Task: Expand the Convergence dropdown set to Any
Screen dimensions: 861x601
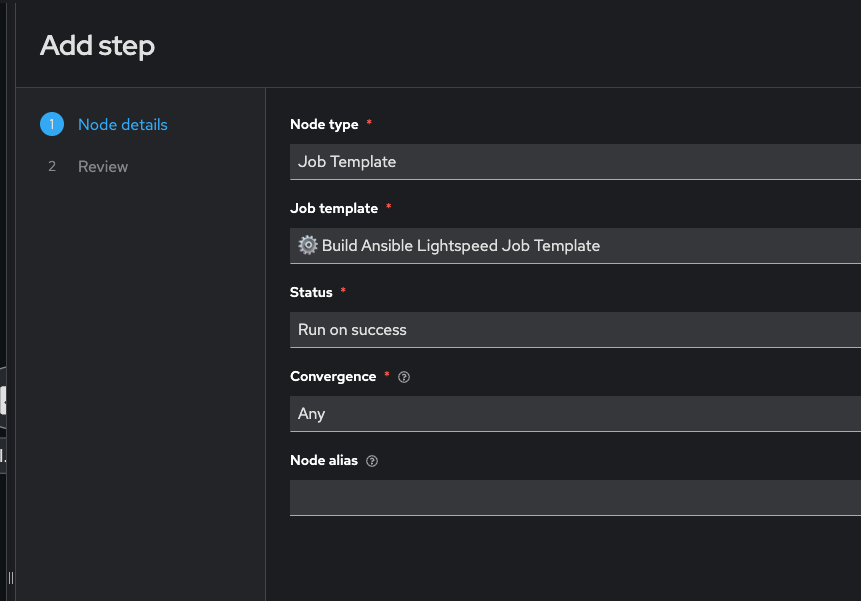Action: (x=575, y=413)
